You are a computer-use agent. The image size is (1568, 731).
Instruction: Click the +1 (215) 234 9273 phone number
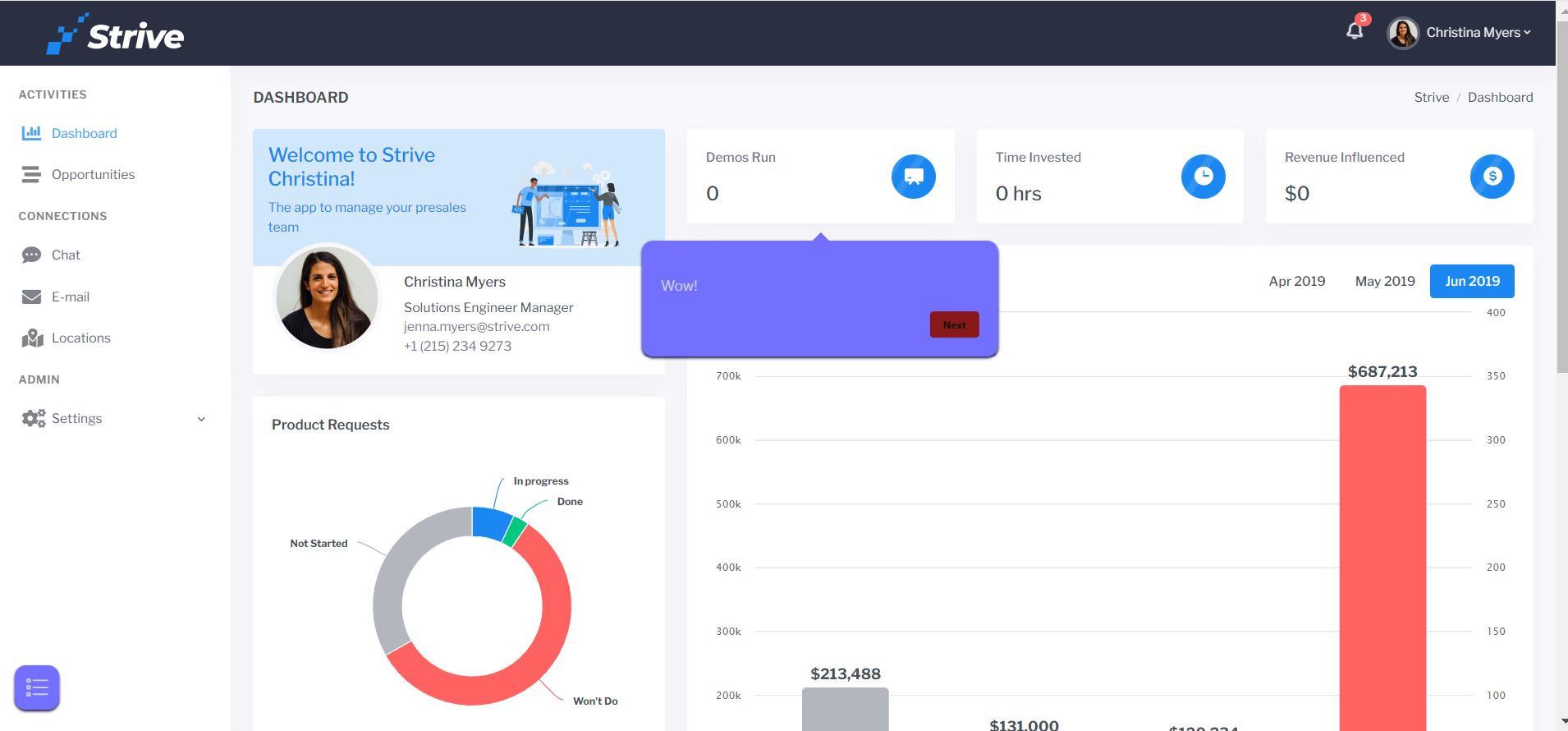[457, 346]
